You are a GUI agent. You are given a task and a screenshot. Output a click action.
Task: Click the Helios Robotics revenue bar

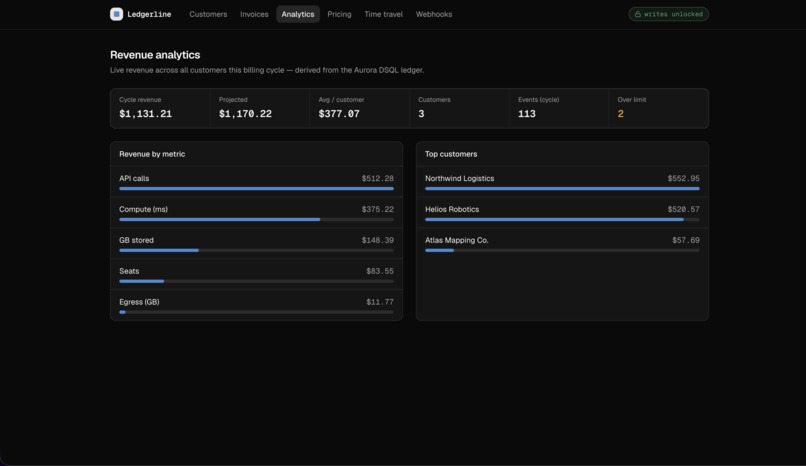562,219
